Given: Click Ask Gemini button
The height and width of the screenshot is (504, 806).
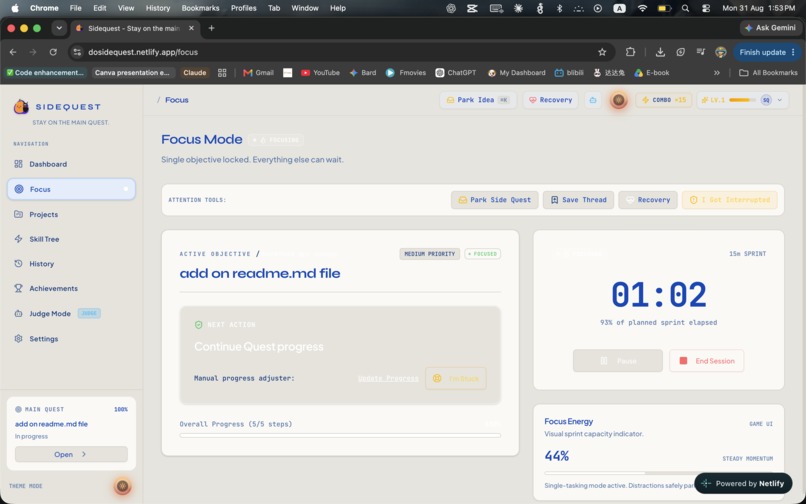Looking at the screenshot, I should point(770,28).
